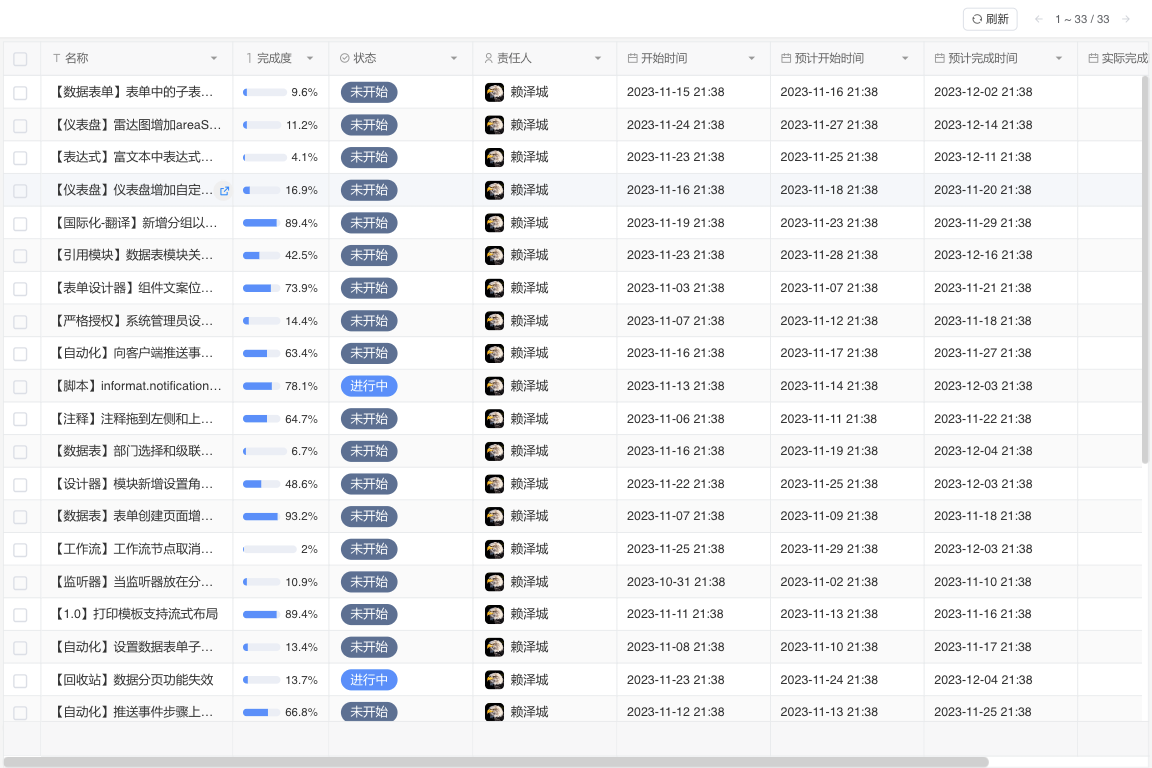The image size is (1152, 768).
Task: Click person icon in 责任人 header
Action: [x=489, y=59]
